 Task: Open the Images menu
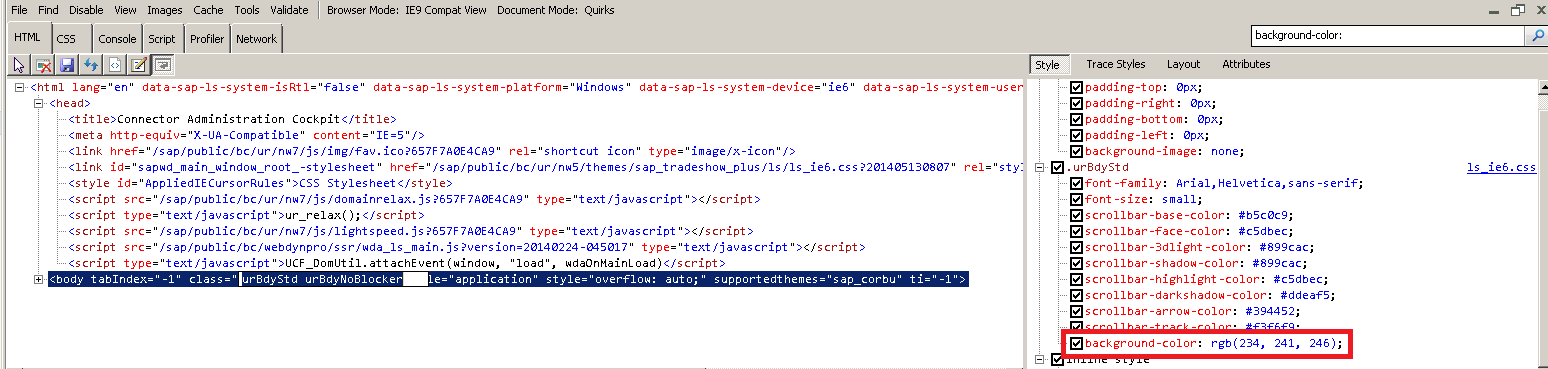[x=164, y=10]
